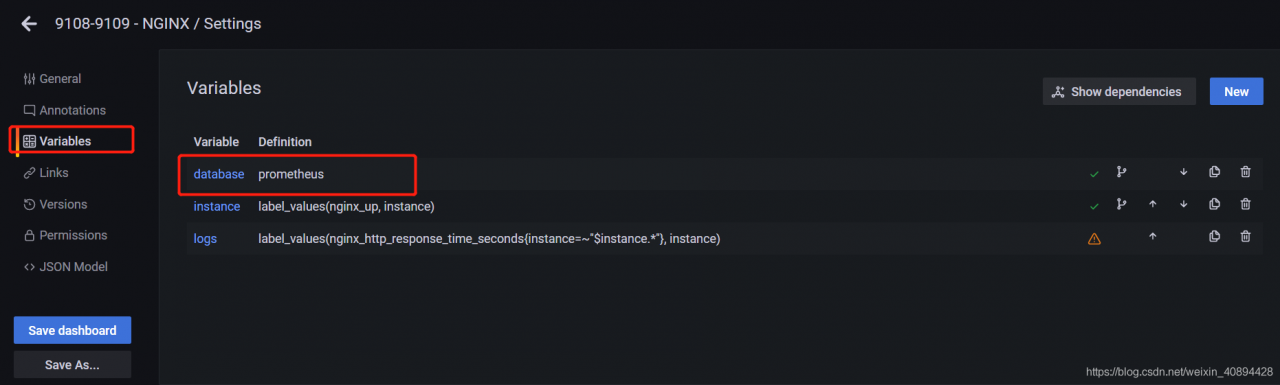Image resolution: width=1280 pixels, height=385 pixels.
Task: Click the logs variable warning triangle icon
Action: pos(1094,238)
